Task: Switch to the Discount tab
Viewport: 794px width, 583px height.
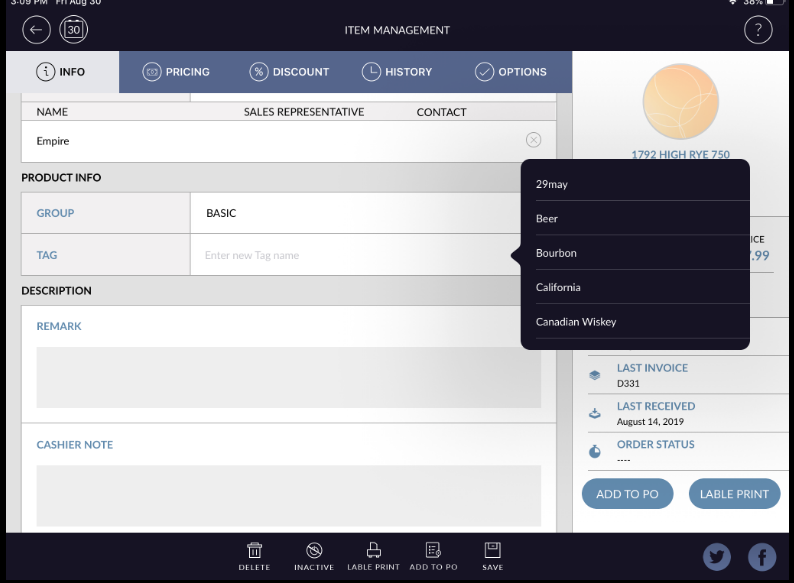Action: click(289, 72)
